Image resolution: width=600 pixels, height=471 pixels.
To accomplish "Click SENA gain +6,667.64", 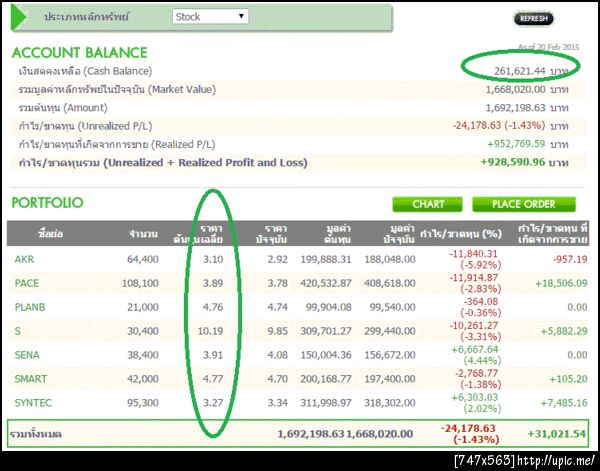I will (474, 349).
